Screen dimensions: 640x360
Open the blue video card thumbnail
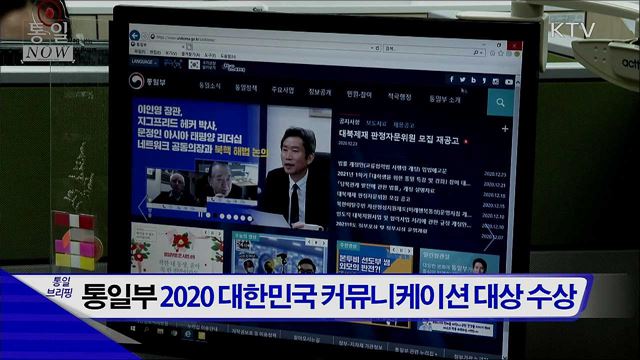280,253
